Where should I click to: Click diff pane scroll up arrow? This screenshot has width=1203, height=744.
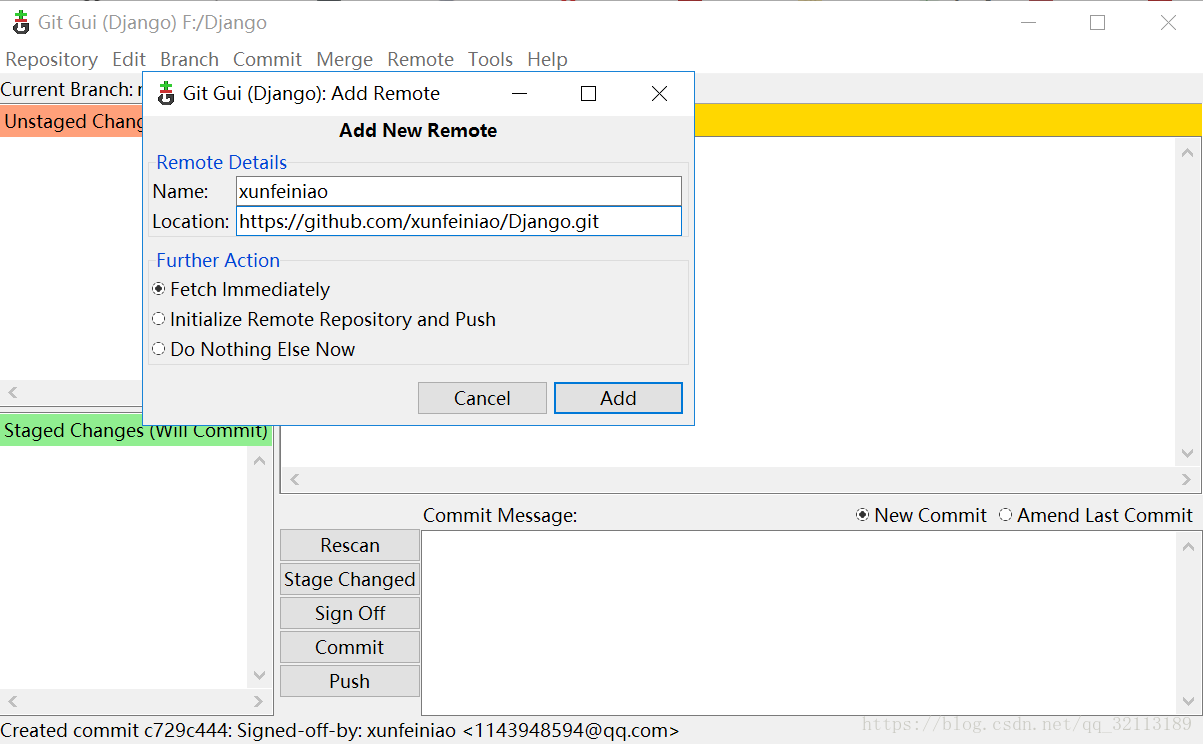click(1188, 153)
